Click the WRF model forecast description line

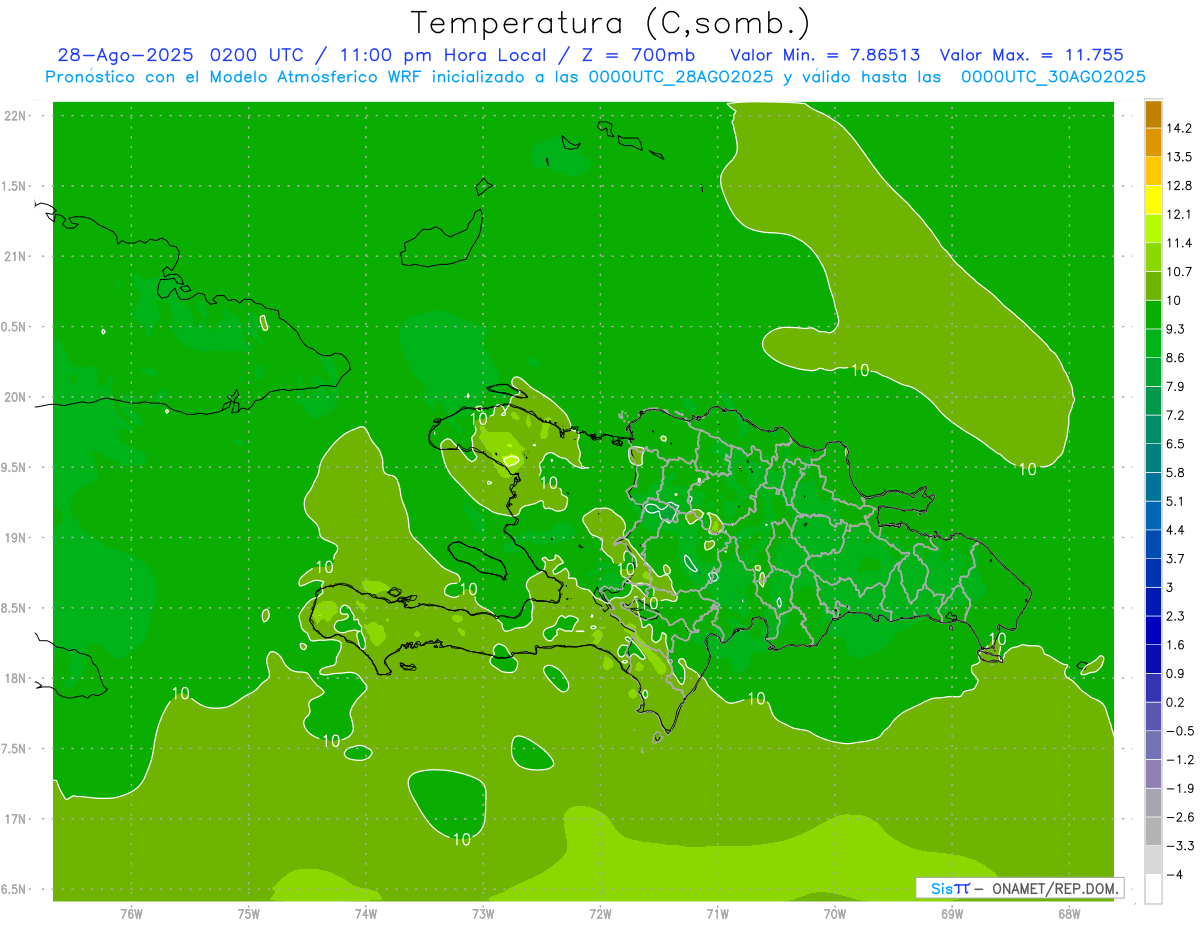coord(595,77)
